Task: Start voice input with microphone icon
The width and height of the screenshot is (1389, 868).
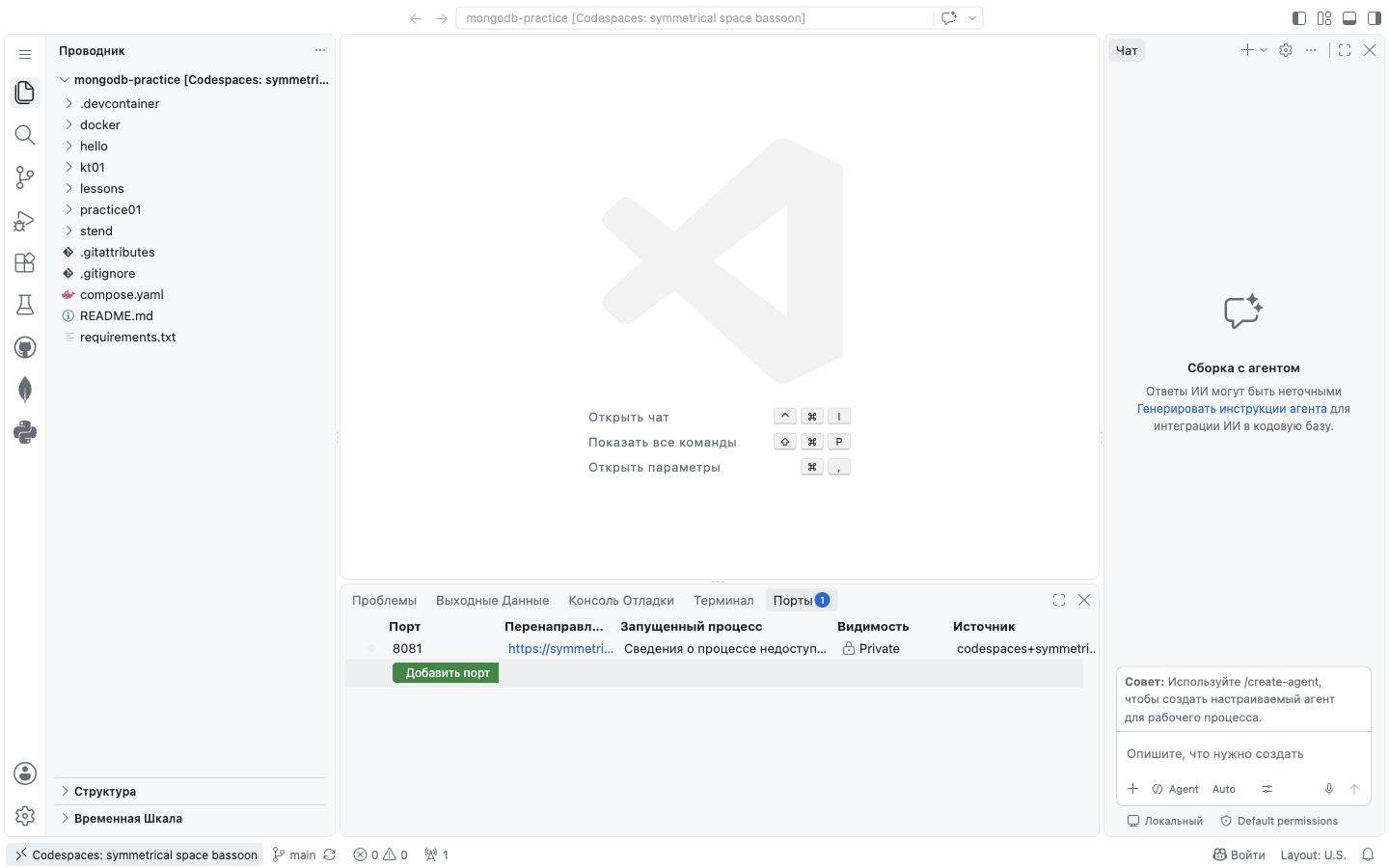Action: (1329, 789)
